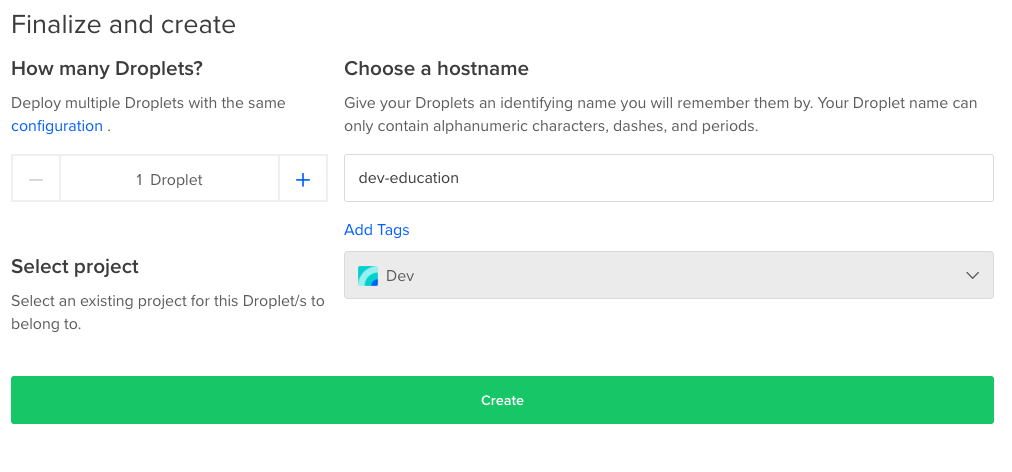Click the "Select project" heading
Screen dimensions: 1012x472
pyautogui.click(x=75, y=267)
